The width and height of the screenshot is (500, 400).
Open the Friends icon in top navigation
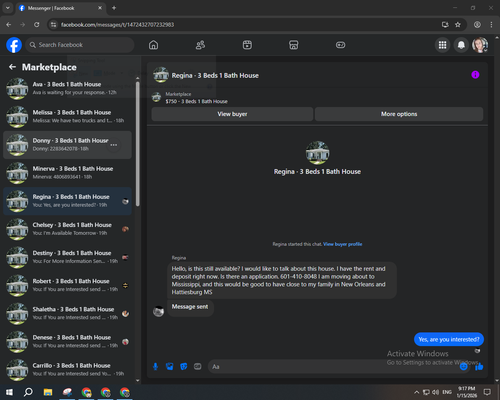coord(200,45)
